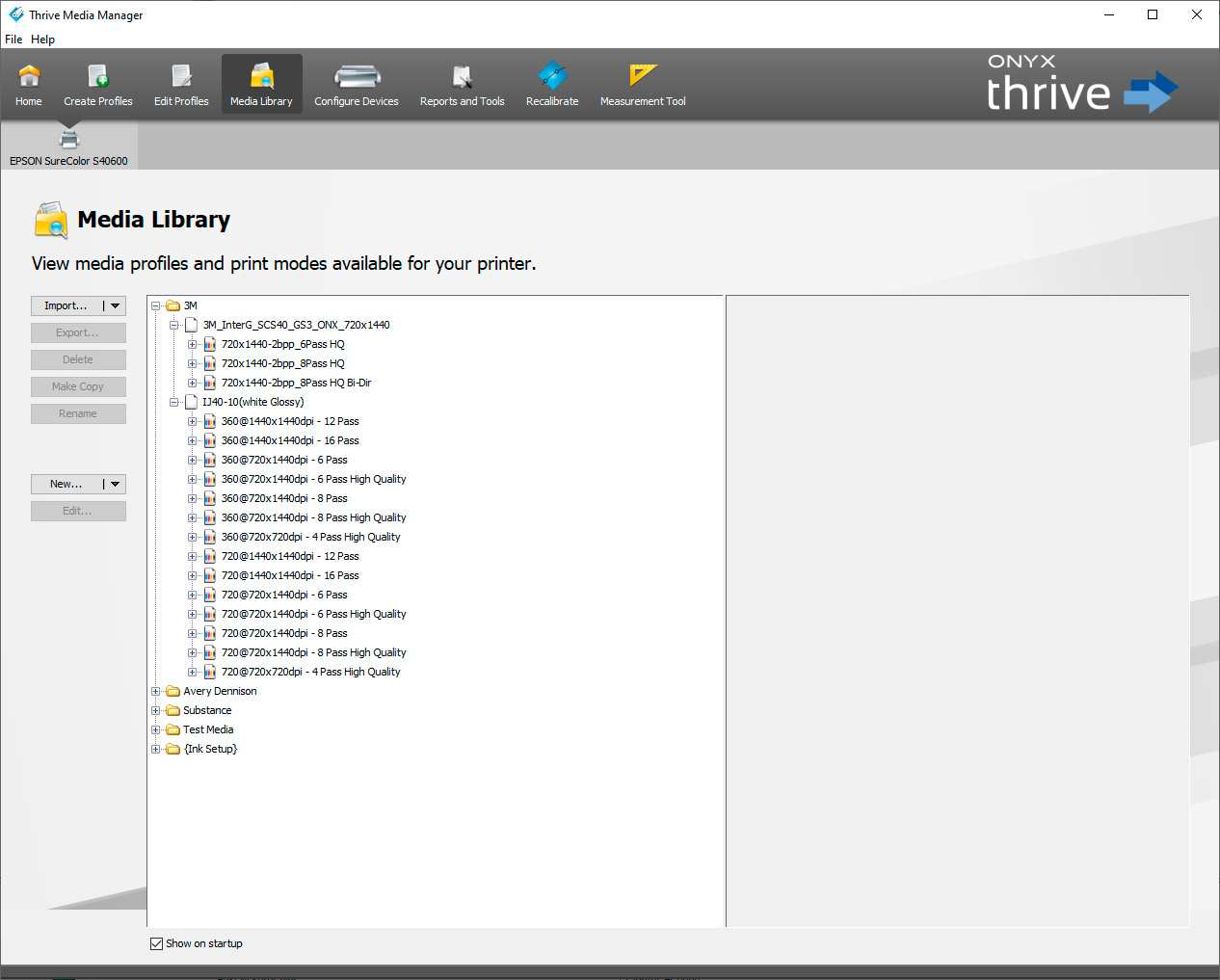The width and height of the screenshot is (1220, 980).
Task: Select 360@720x720dpi - 4 Pass High Quality row
Action: pos(310,537)
